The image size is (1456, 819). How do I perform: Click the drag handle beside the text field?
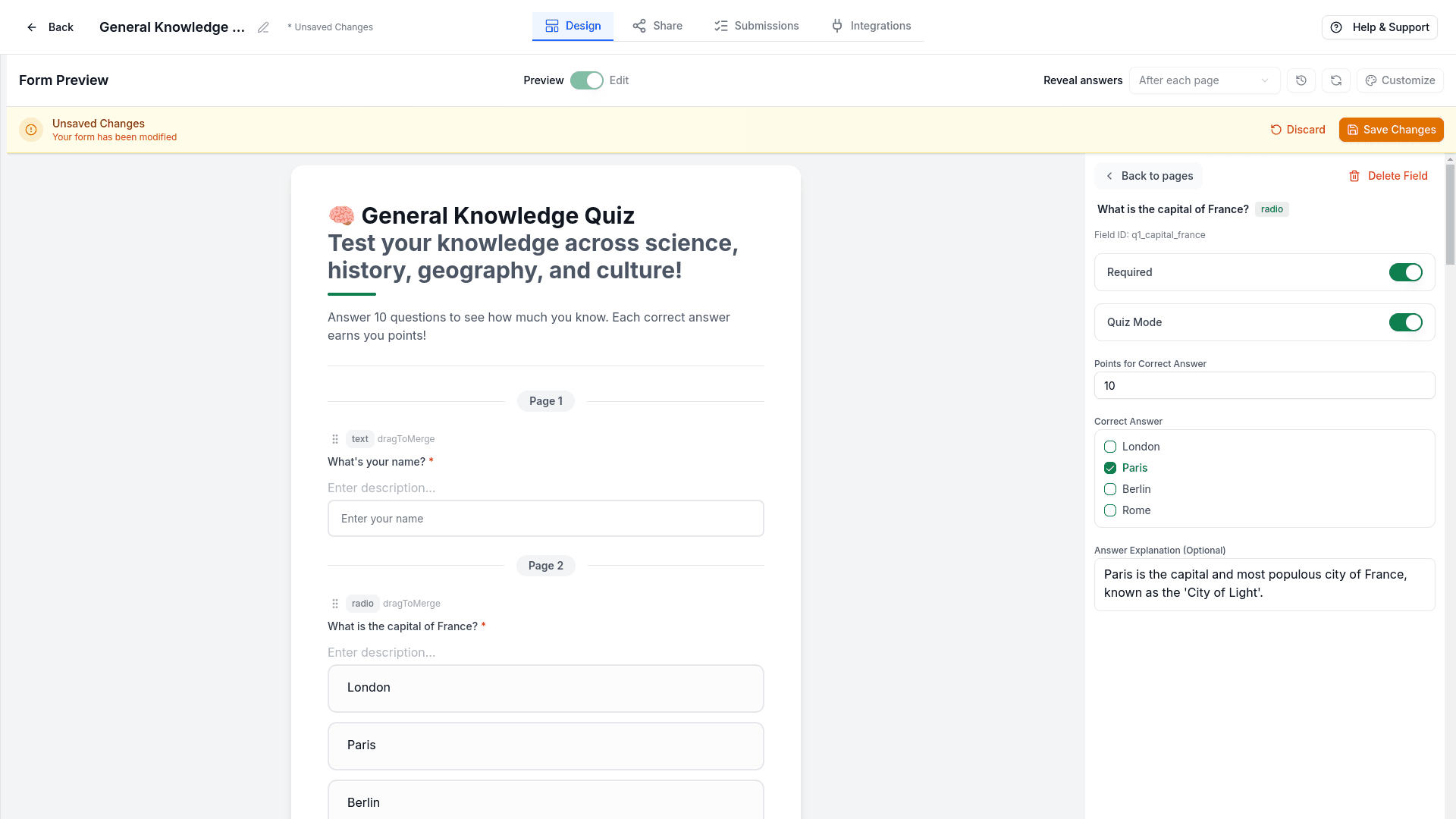tap(335, 439)
